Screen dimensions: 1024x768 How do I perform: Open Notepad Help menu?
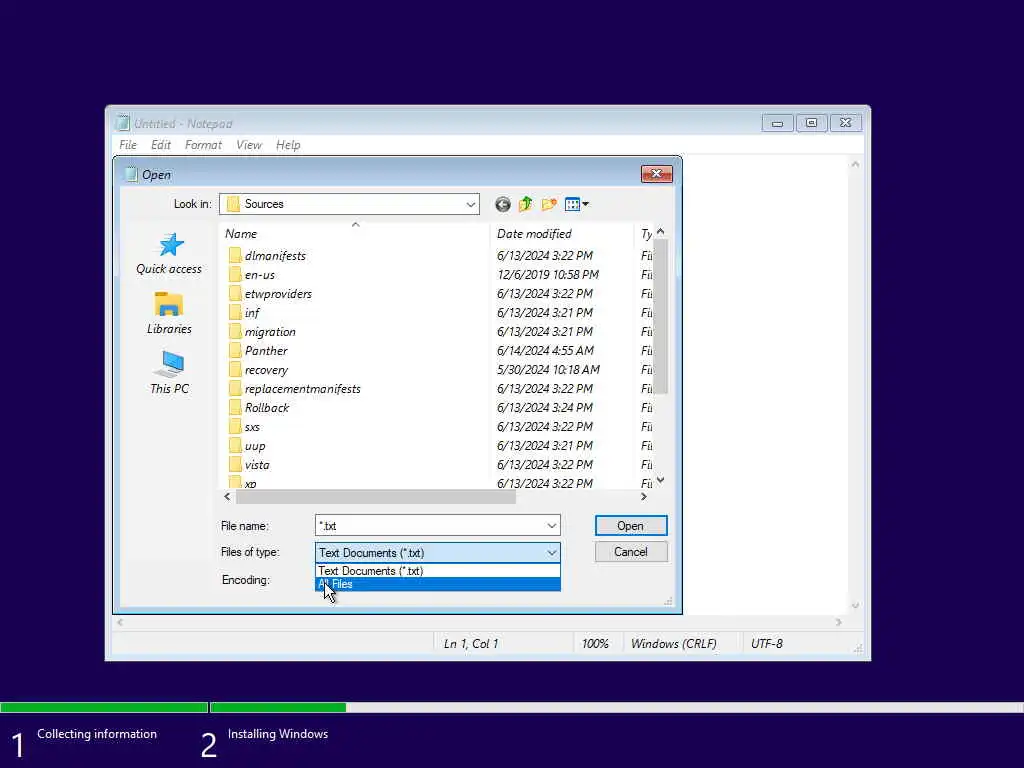pos(288,145)
